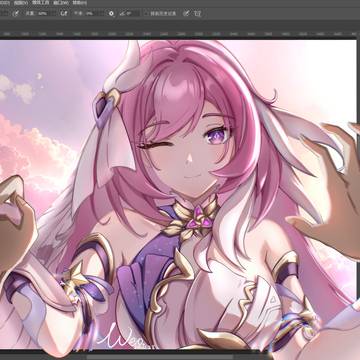Open the Help (帮助) menu

click(x=80, y=3)
